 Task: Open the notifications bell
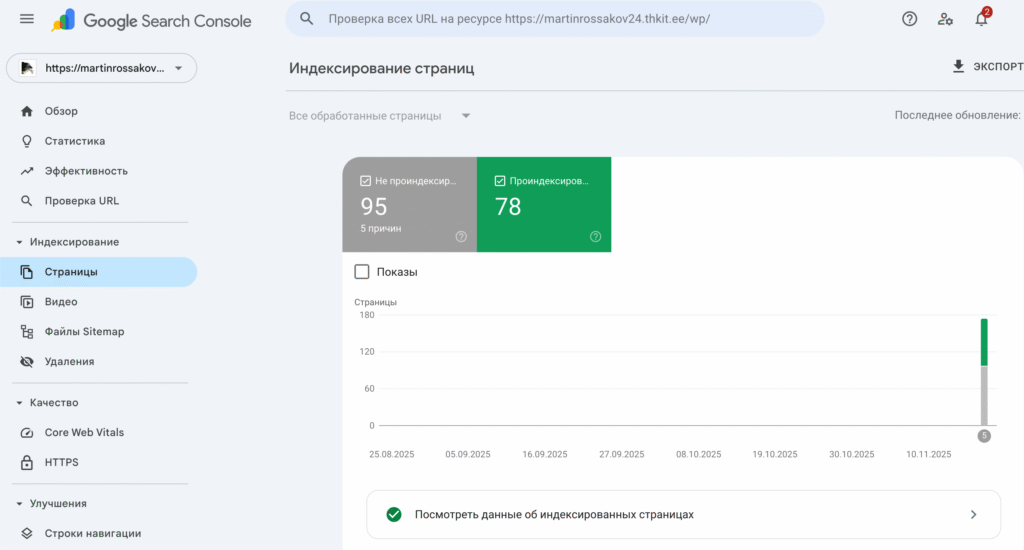981,19
